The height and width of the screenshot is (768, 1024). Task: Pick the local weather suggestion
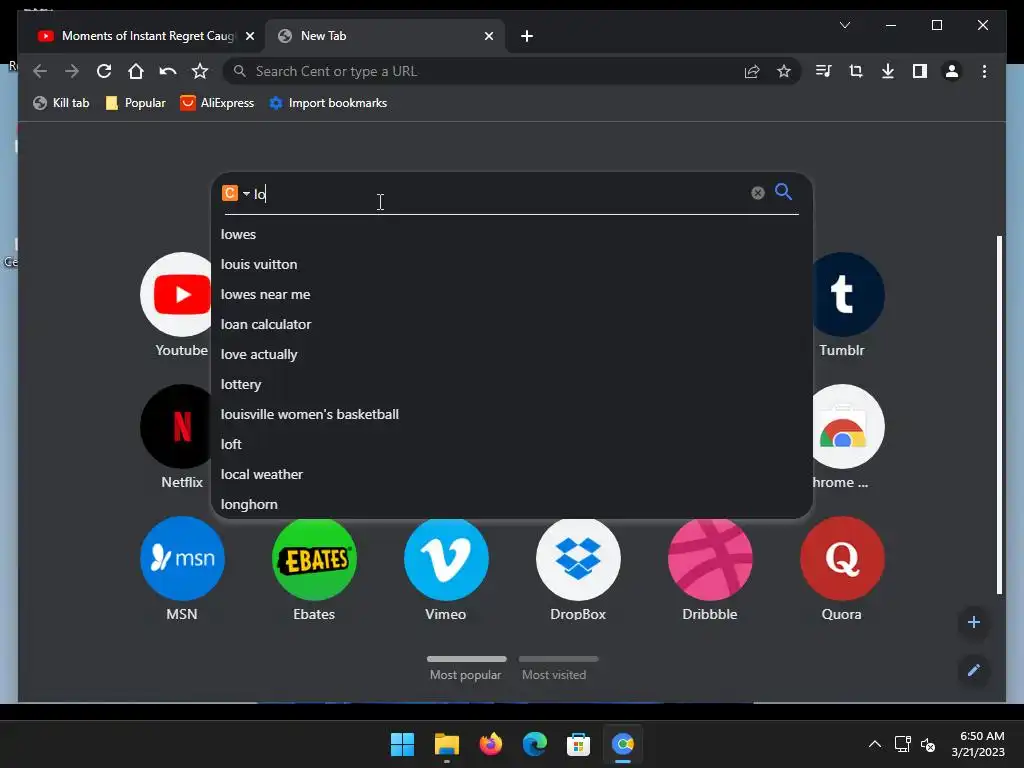(x=512, y=474)
